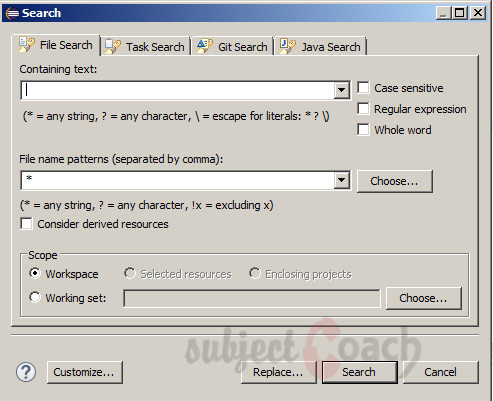Open the Git Search tab
This screenshot has height=401, width=493.
(x=232, y=46)
